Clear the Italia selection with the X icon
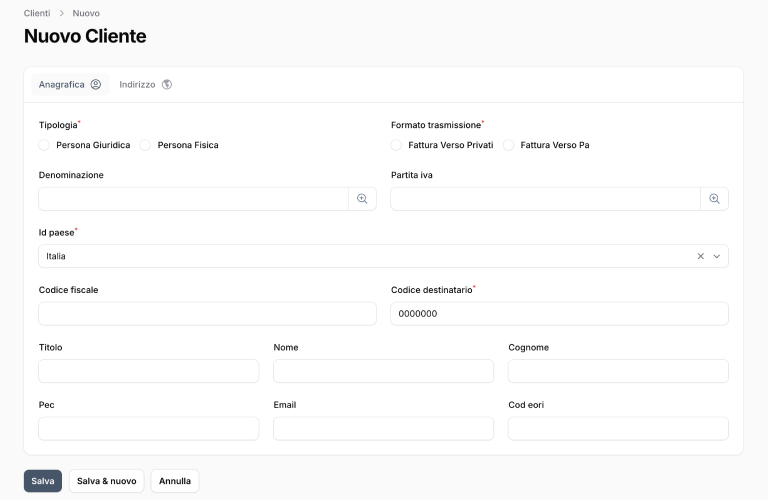This screenshot has width=768, height=500. pyautogui.click(x=700, y=256)
